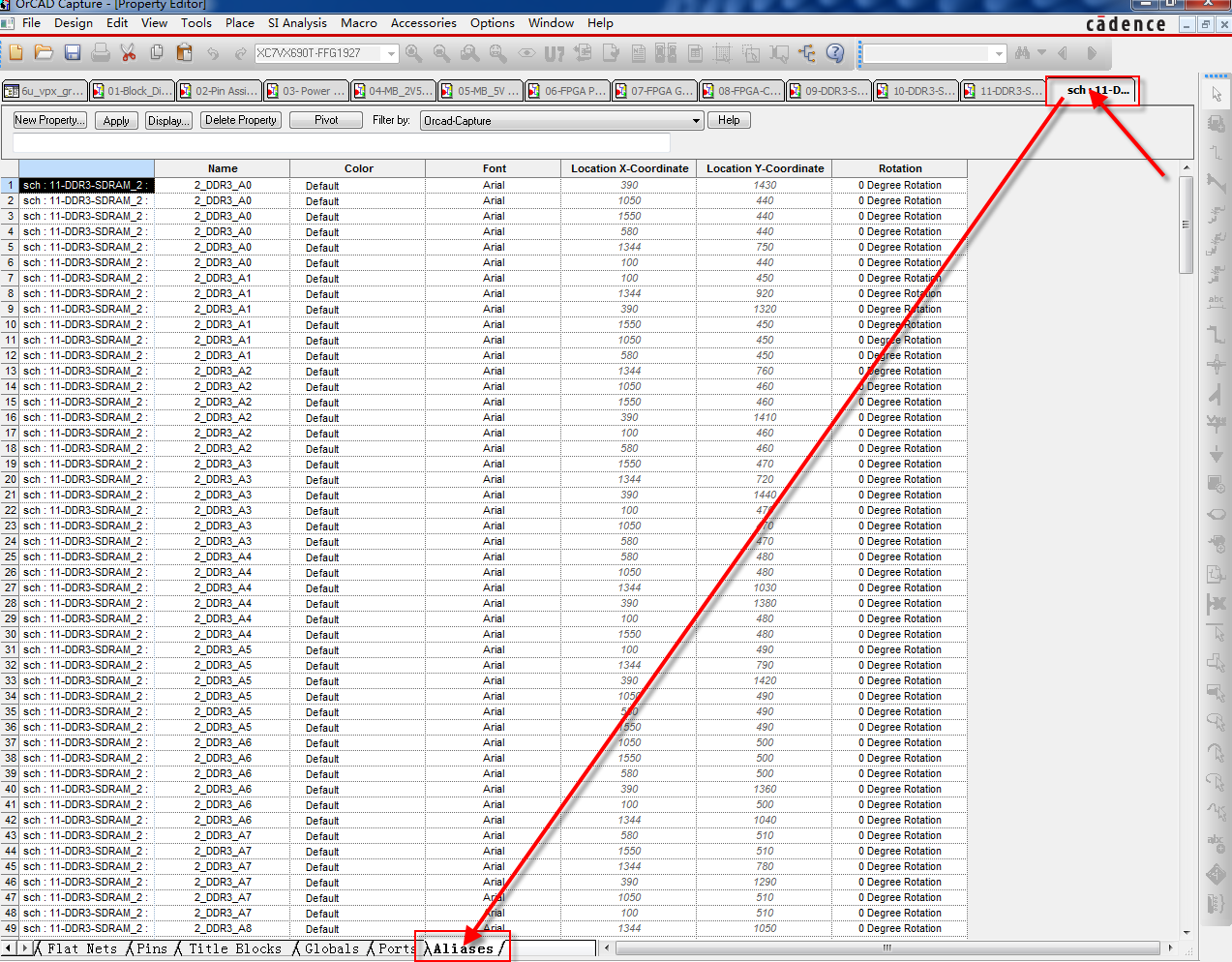Viewport: 1232px width, 962px height.
Task: Click the Print icon
Action: 100,52
